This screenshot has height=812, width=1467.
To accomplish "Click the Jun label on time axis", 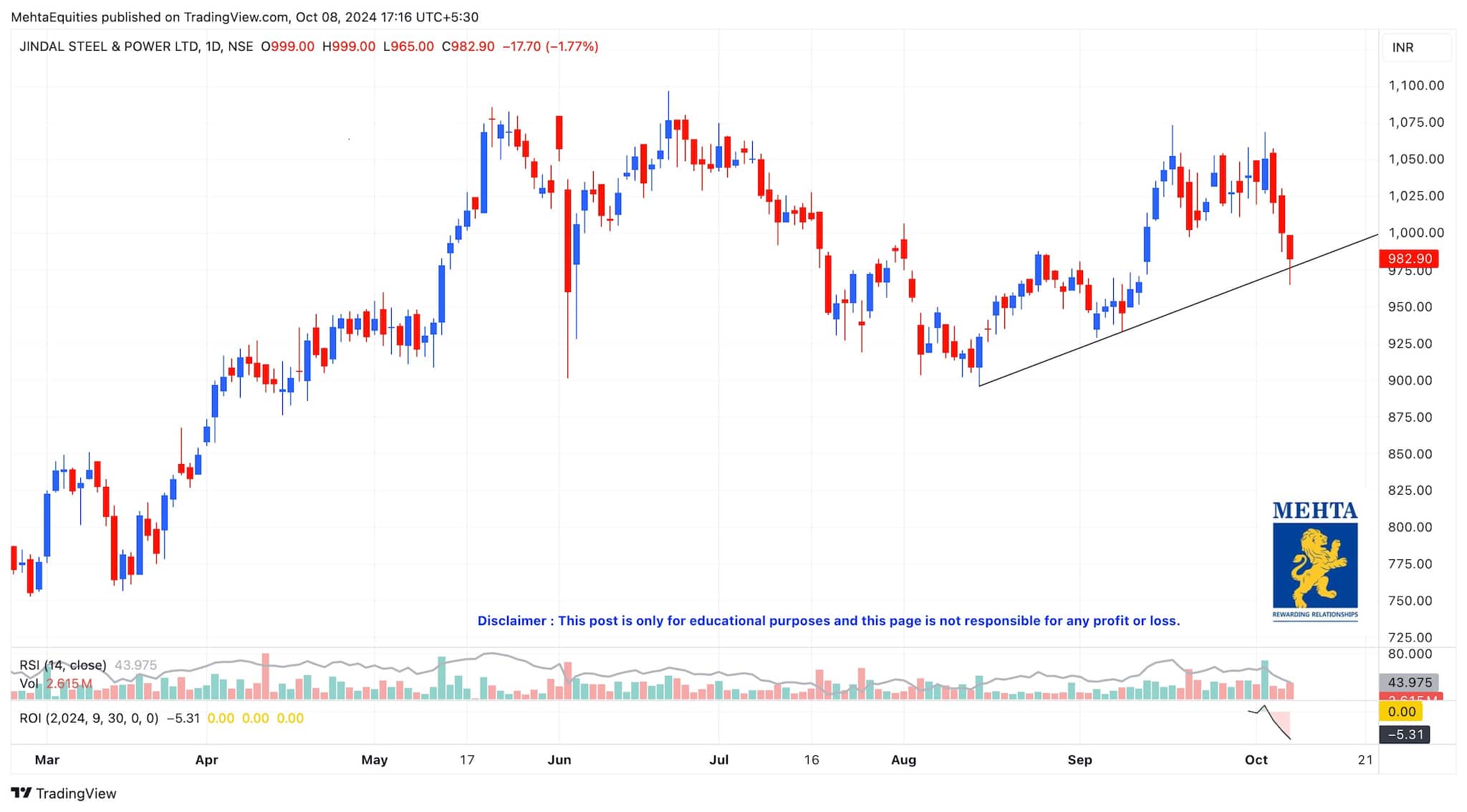I will pos(559,760).
